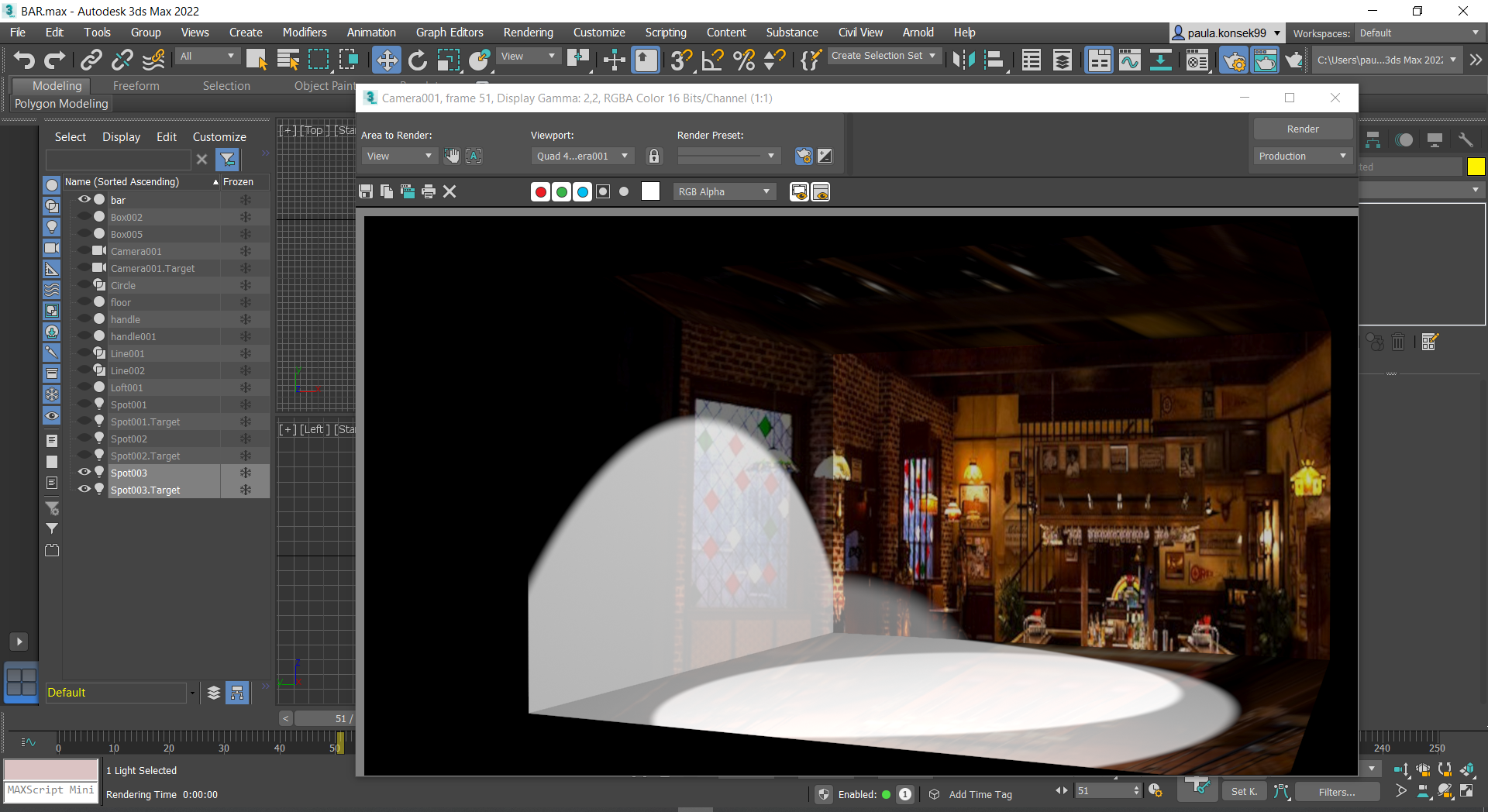Choose the Select Object tool

click(257, 60)
